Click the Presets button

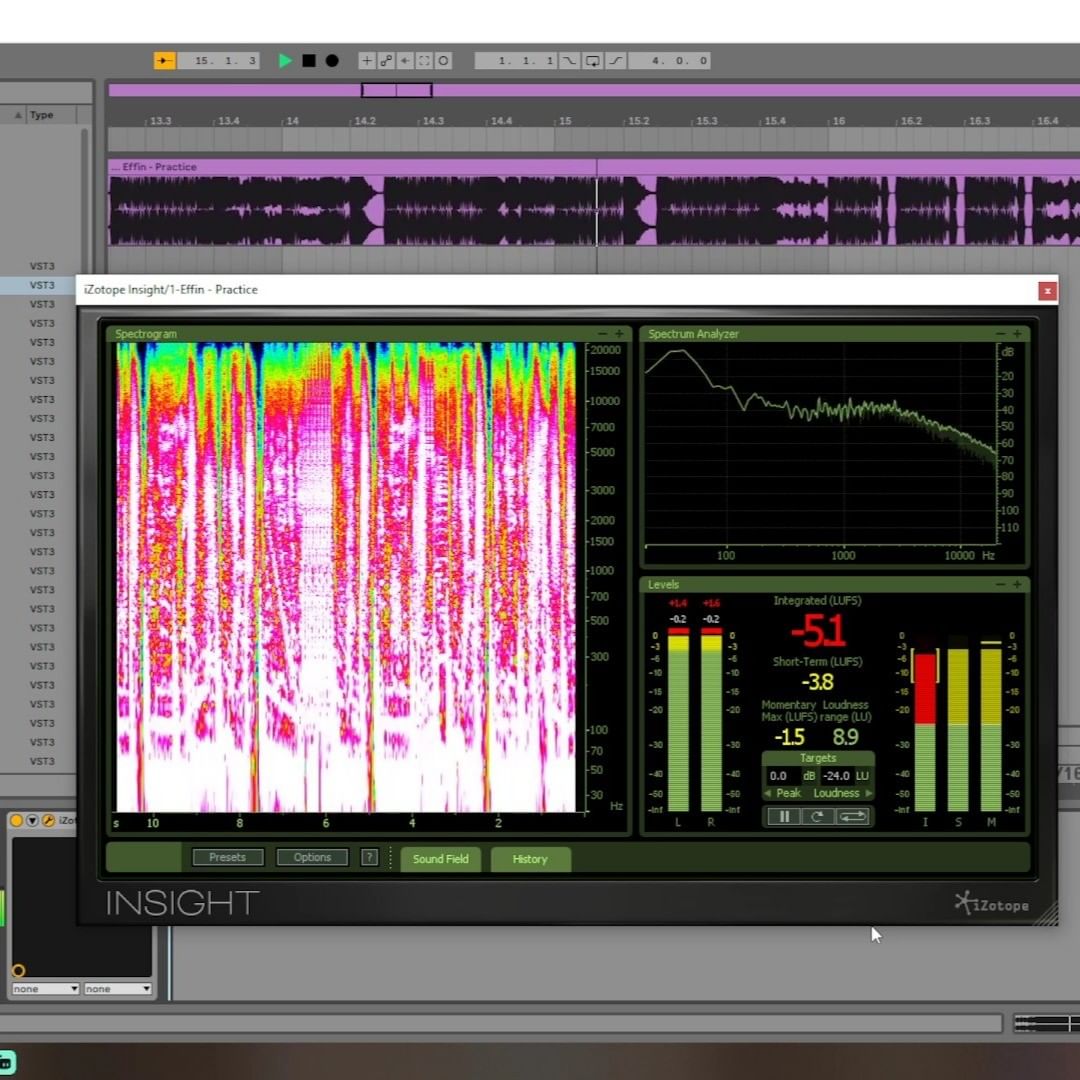click(x=228, y=857)
